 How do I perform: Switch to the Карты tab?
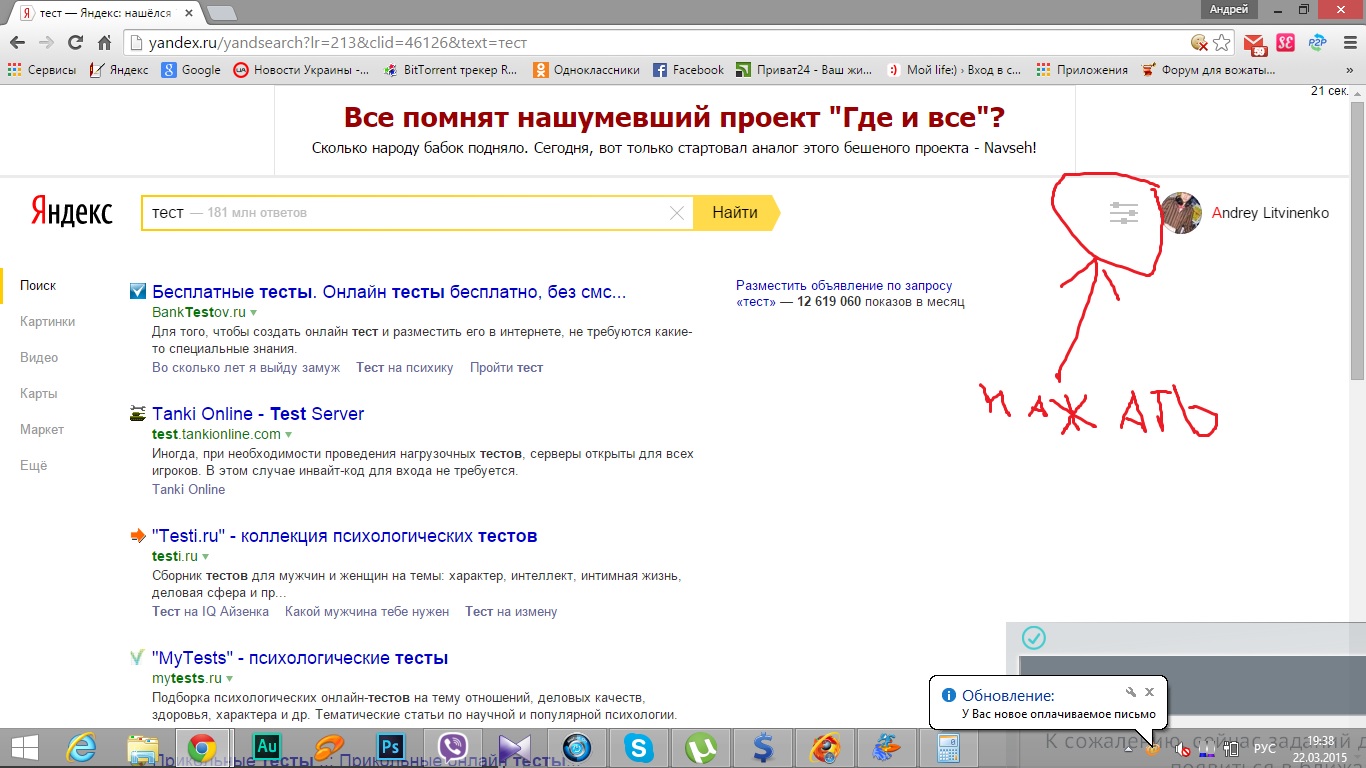point(39,394)
